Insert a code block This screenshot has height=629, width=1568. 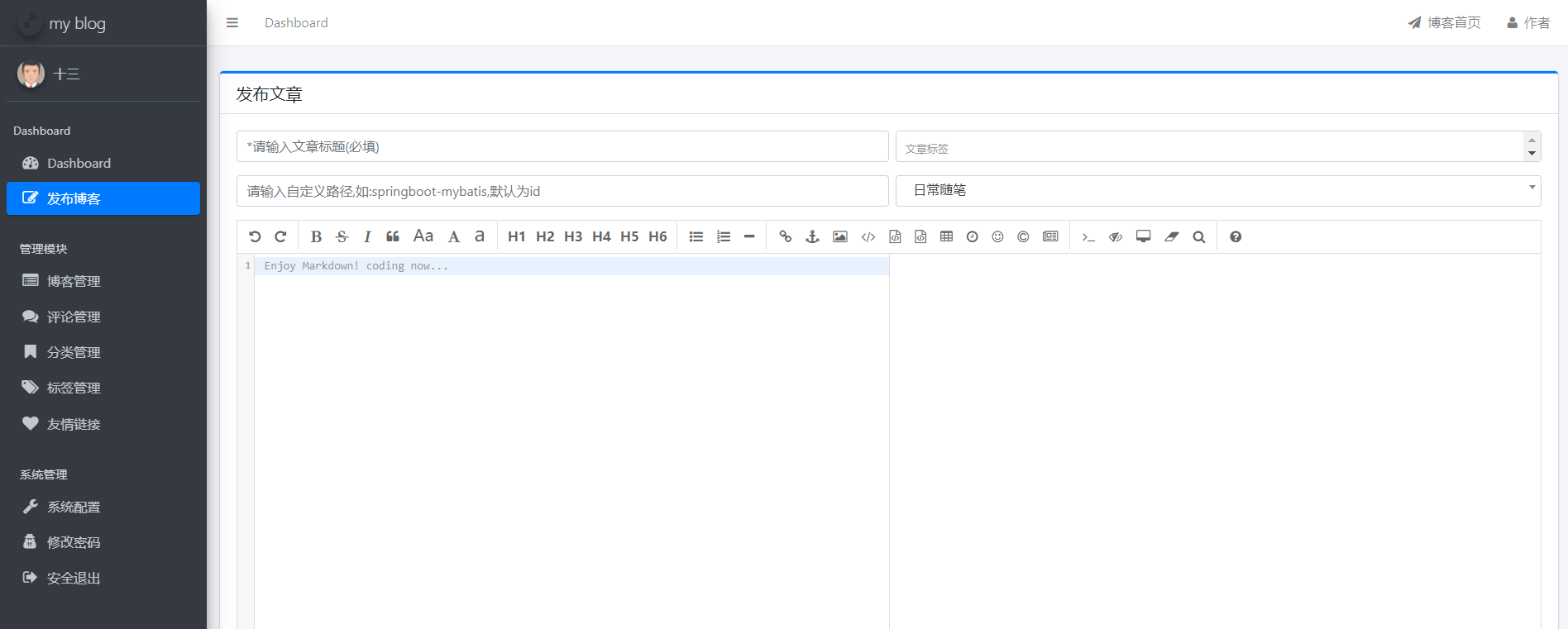click(x=920, y=236)
